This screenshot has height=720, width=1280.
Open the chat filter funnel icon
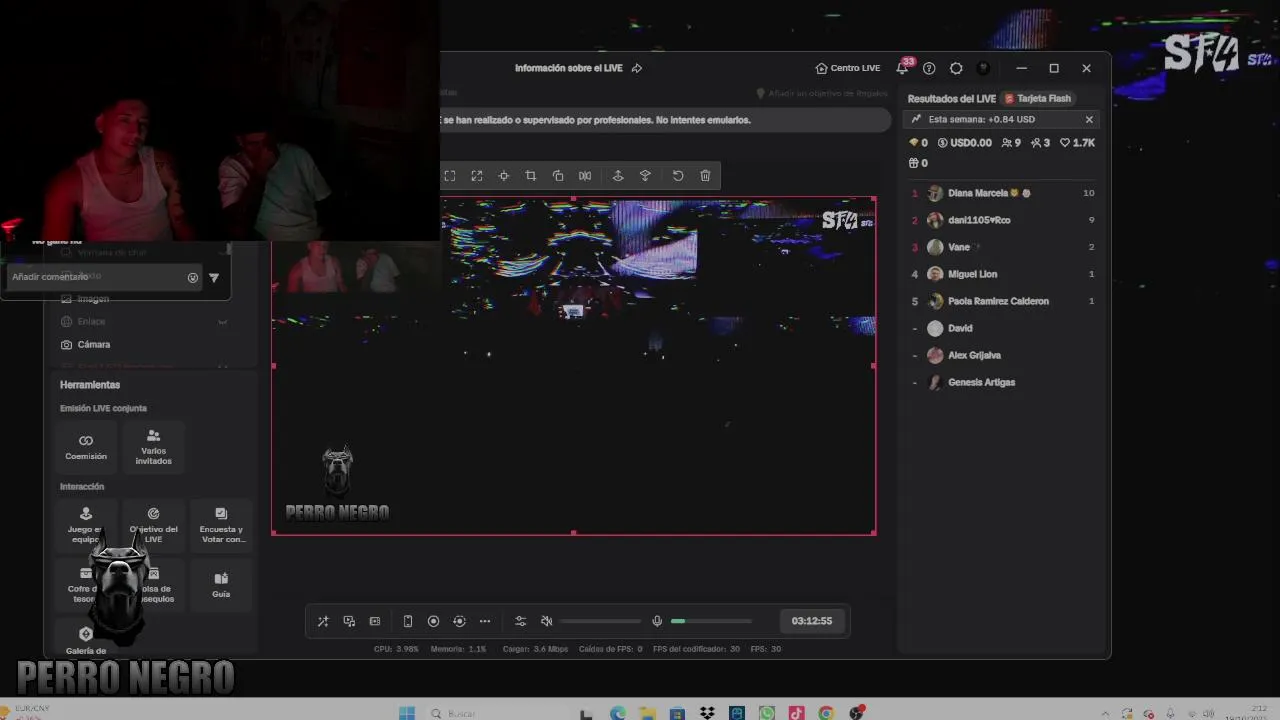click(214, 278)
